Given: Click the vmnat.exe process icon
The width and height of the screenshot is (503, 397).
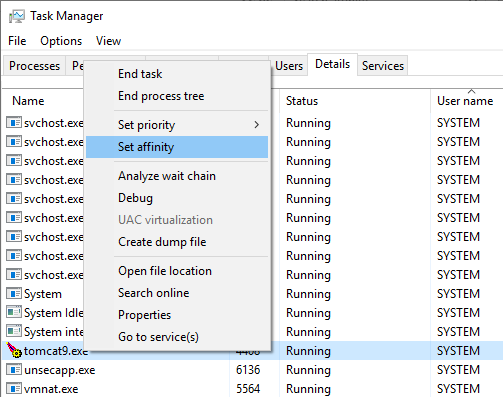Looking at the screenshot, I should click(x=14, y=389).
